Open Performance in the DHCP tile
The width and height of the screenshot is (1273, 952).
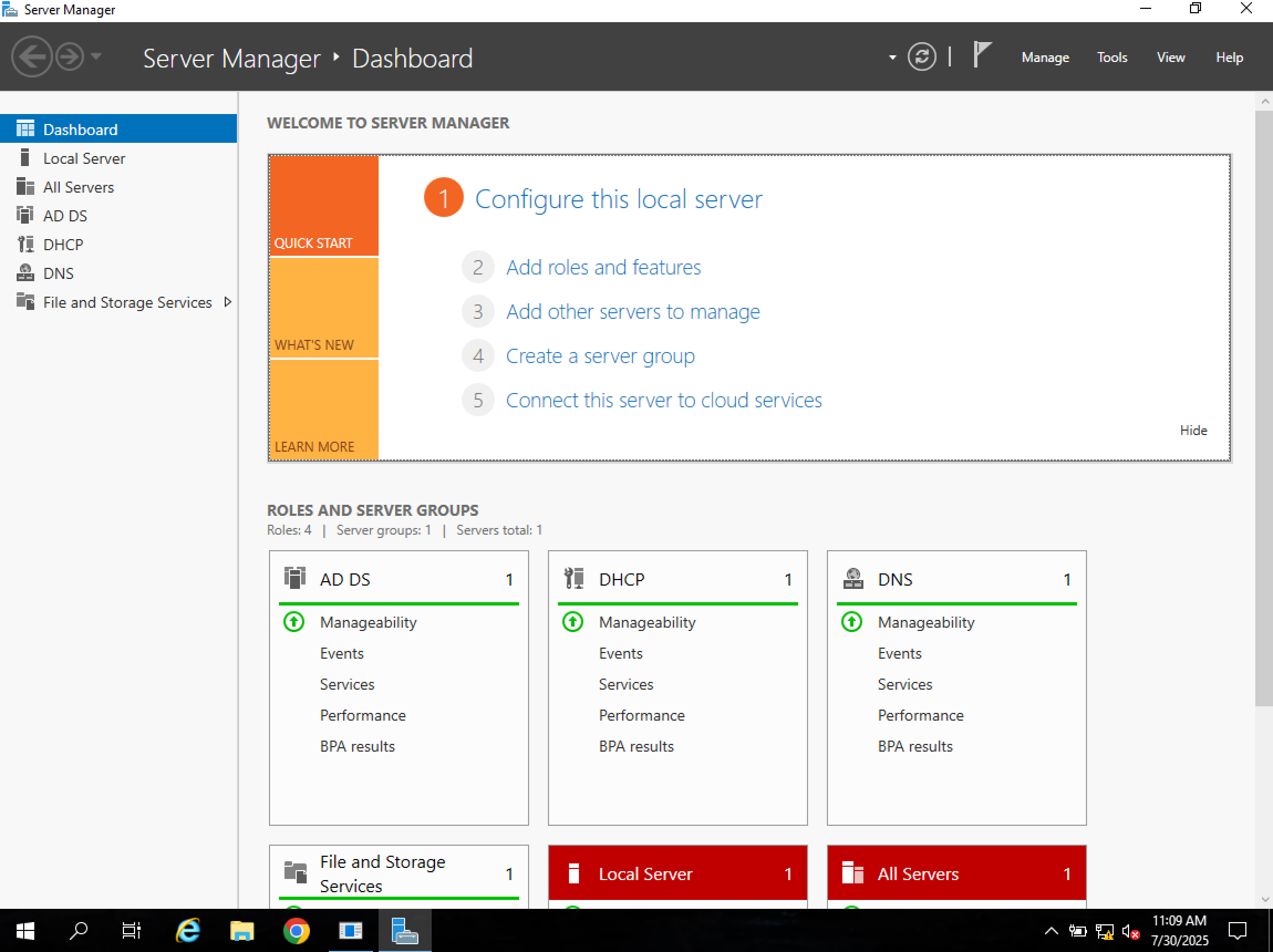tap(641, 716)
